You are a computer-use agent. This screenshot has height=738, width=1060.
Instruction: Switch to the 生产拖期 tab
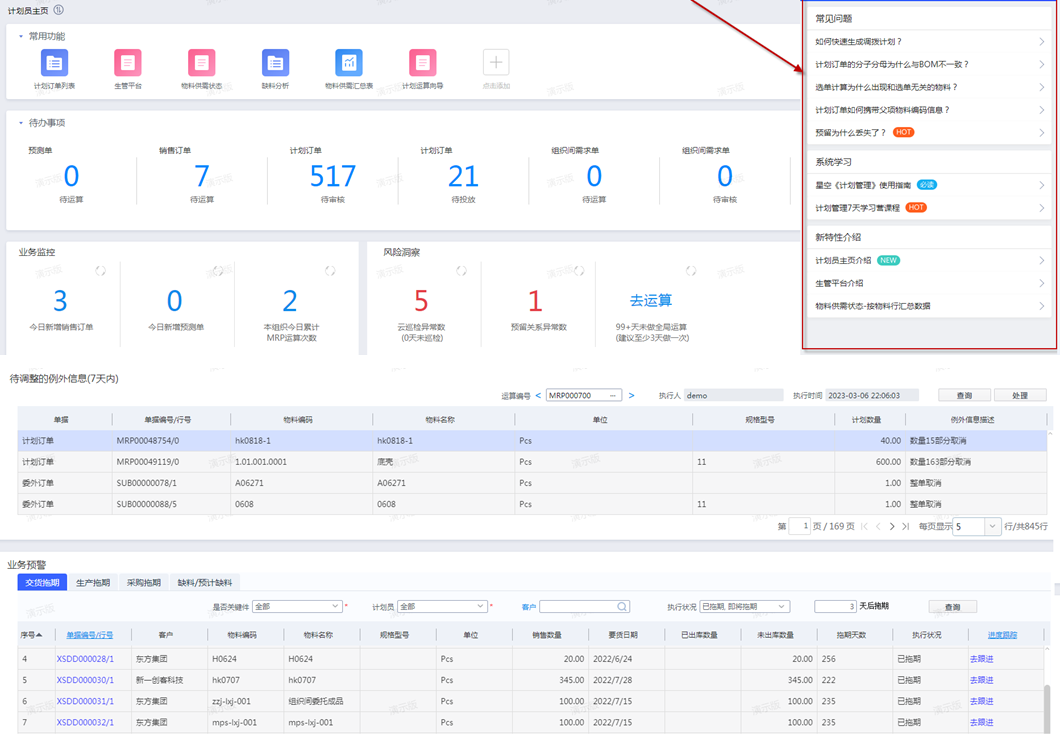(93, 582)
